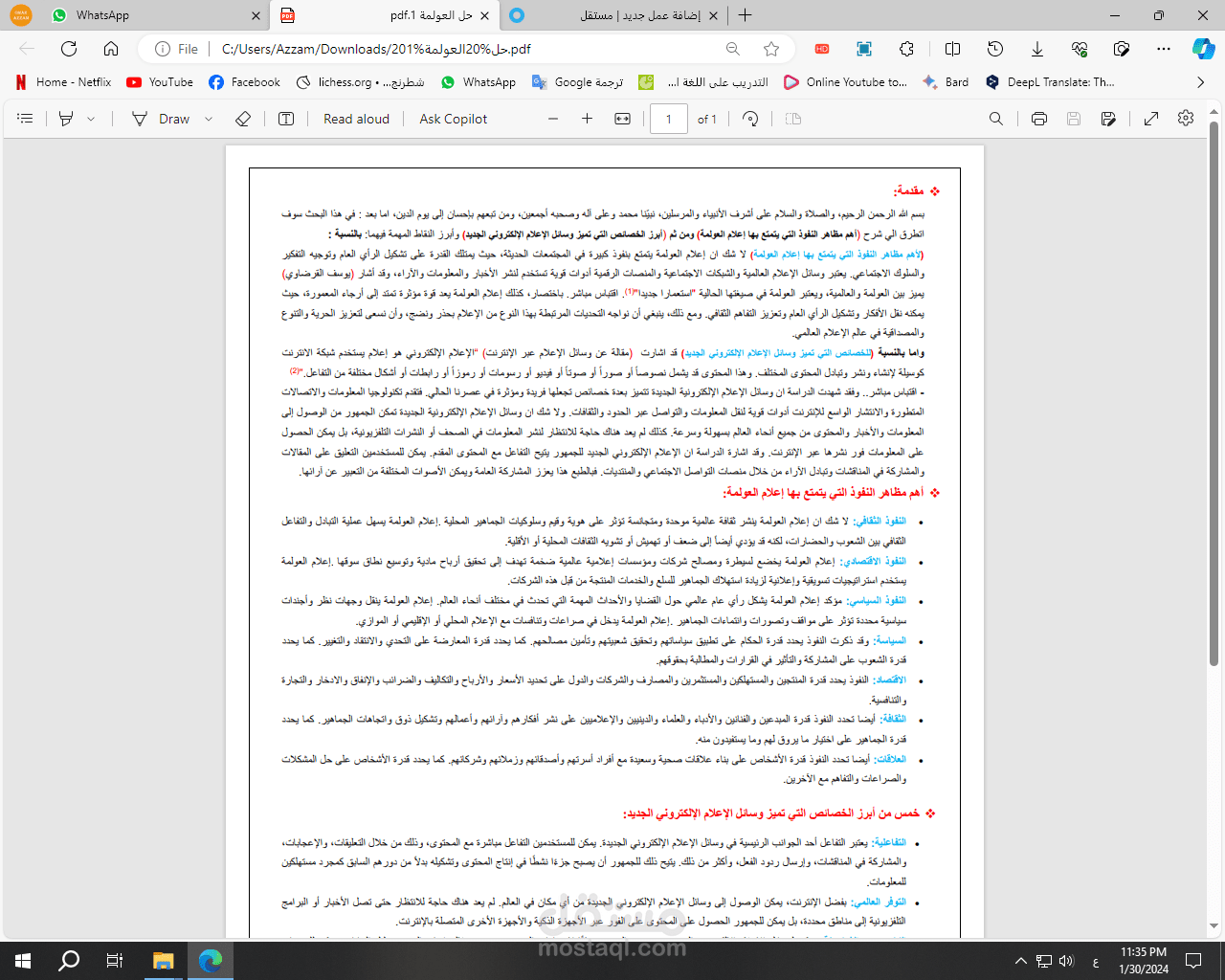The image size is (1225, 980).
Task: Open Ask Copilot for this PDF
Action: pos(453,119)
